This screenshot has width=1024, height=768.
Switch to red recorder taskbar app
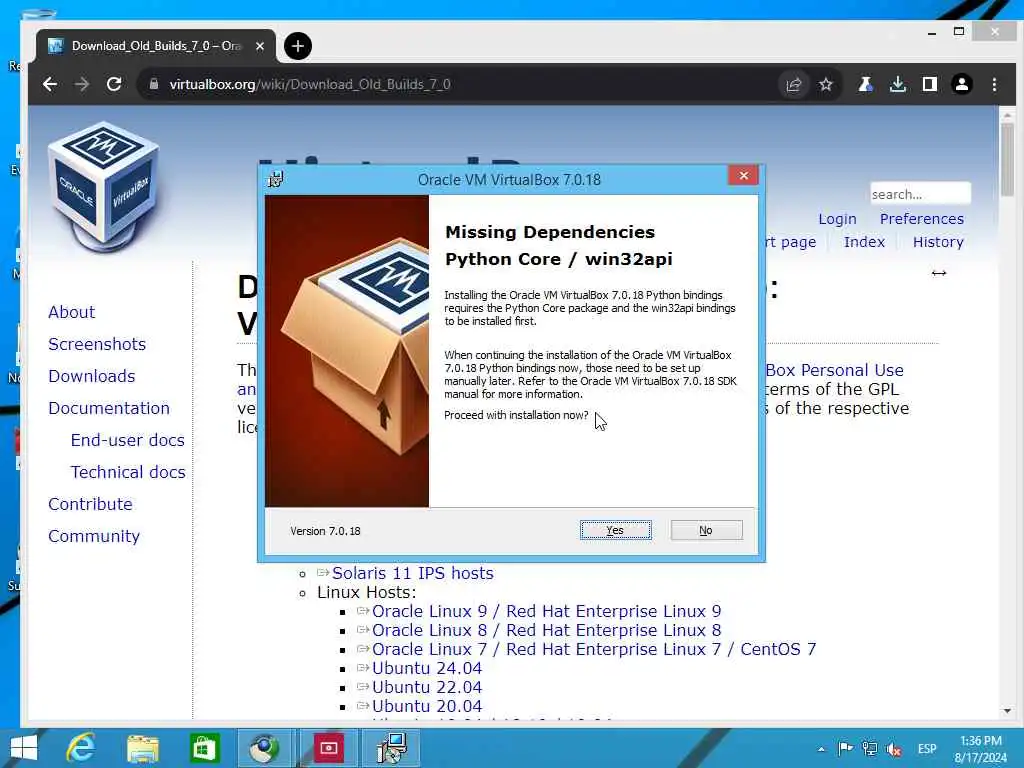328,748
